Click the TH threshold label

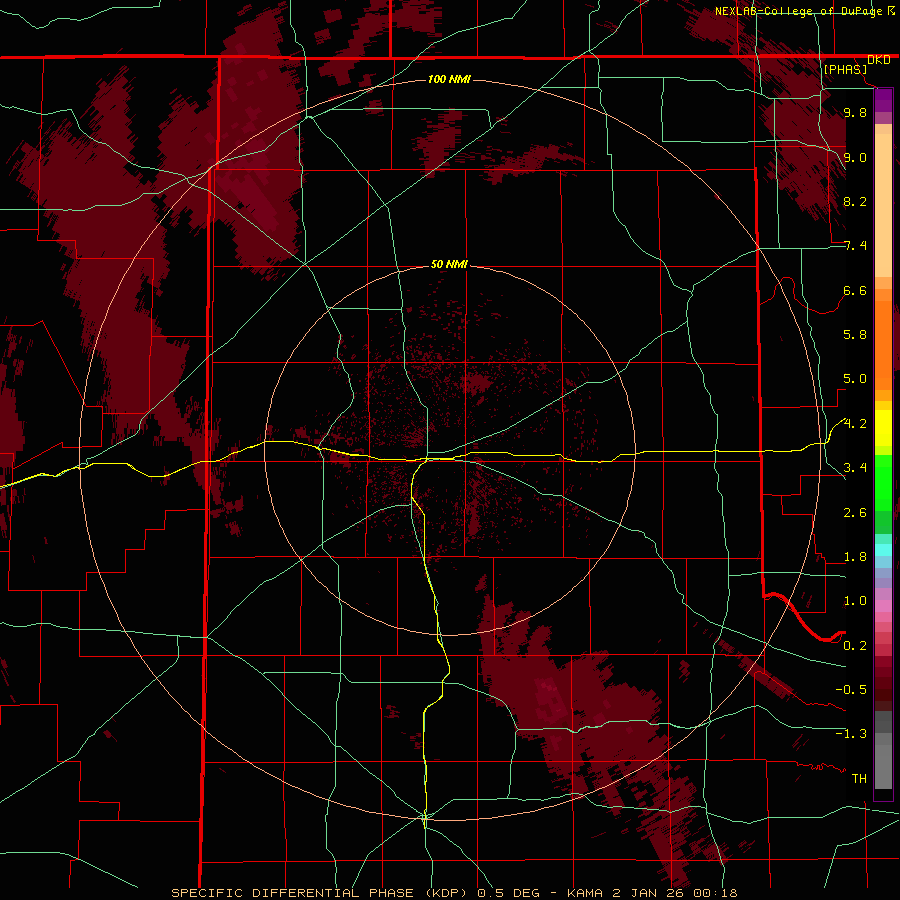tap(859, 778)
